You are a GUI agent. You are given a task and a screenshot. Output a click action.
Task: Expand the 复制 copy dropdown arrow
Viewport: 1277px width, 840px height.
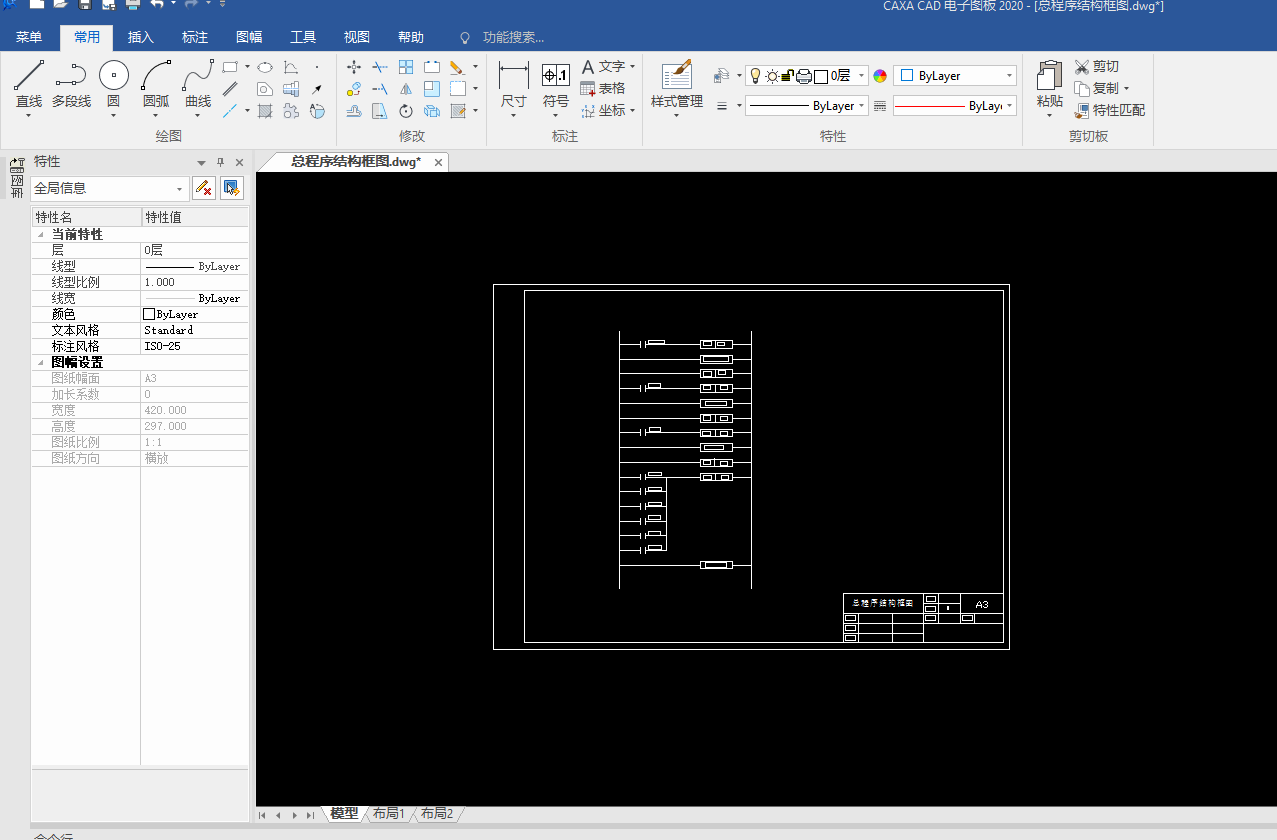[1126, 89]
